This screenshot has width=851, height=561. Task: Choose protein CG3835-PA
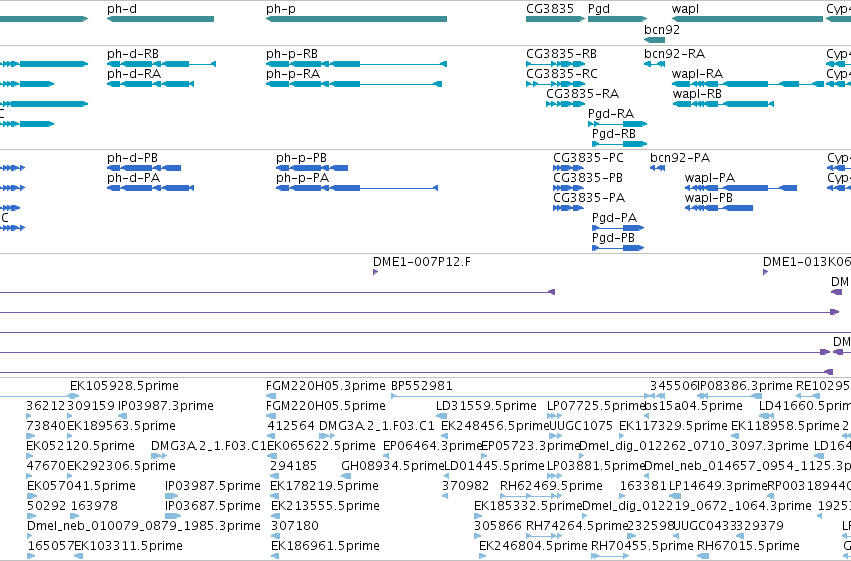coord(568,208)
